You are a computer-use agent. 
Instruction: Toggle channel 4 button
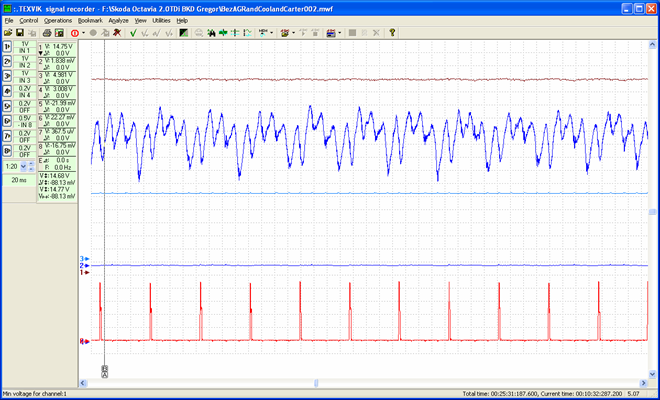(x=7, y=91)
